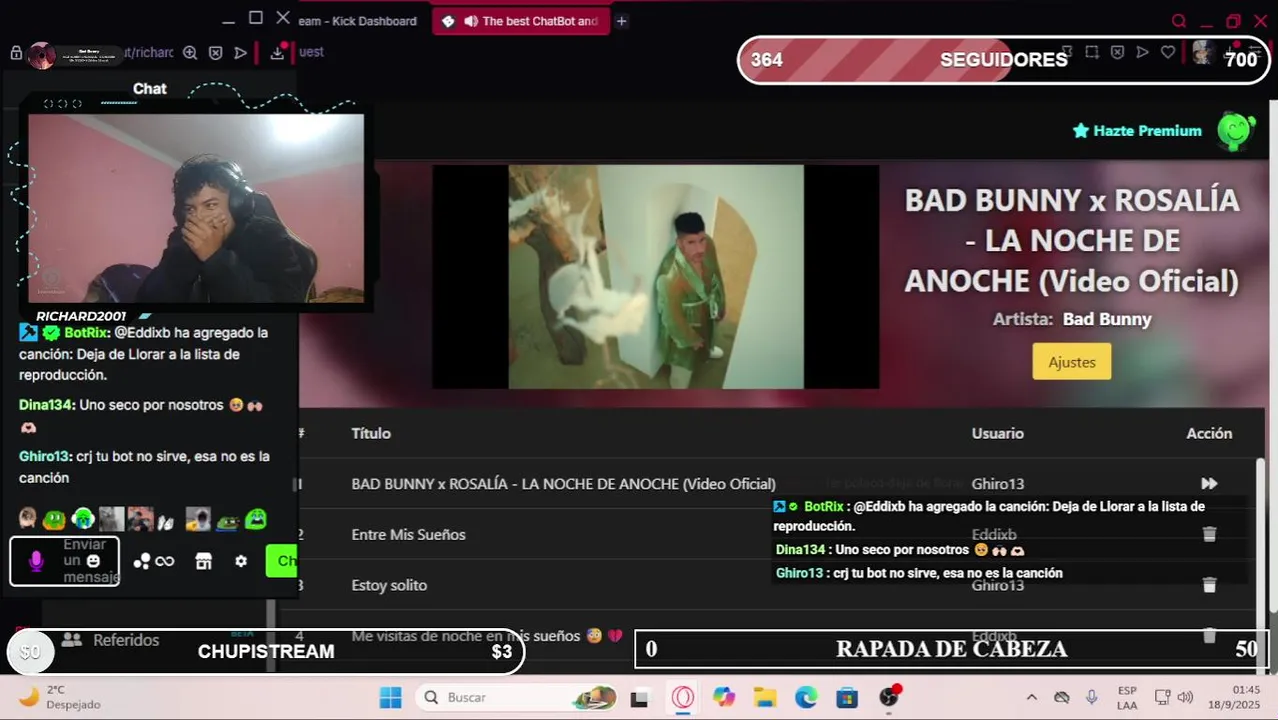Click the green smiling mascot avatar

pyautogui.click(x=1236, y=131)
